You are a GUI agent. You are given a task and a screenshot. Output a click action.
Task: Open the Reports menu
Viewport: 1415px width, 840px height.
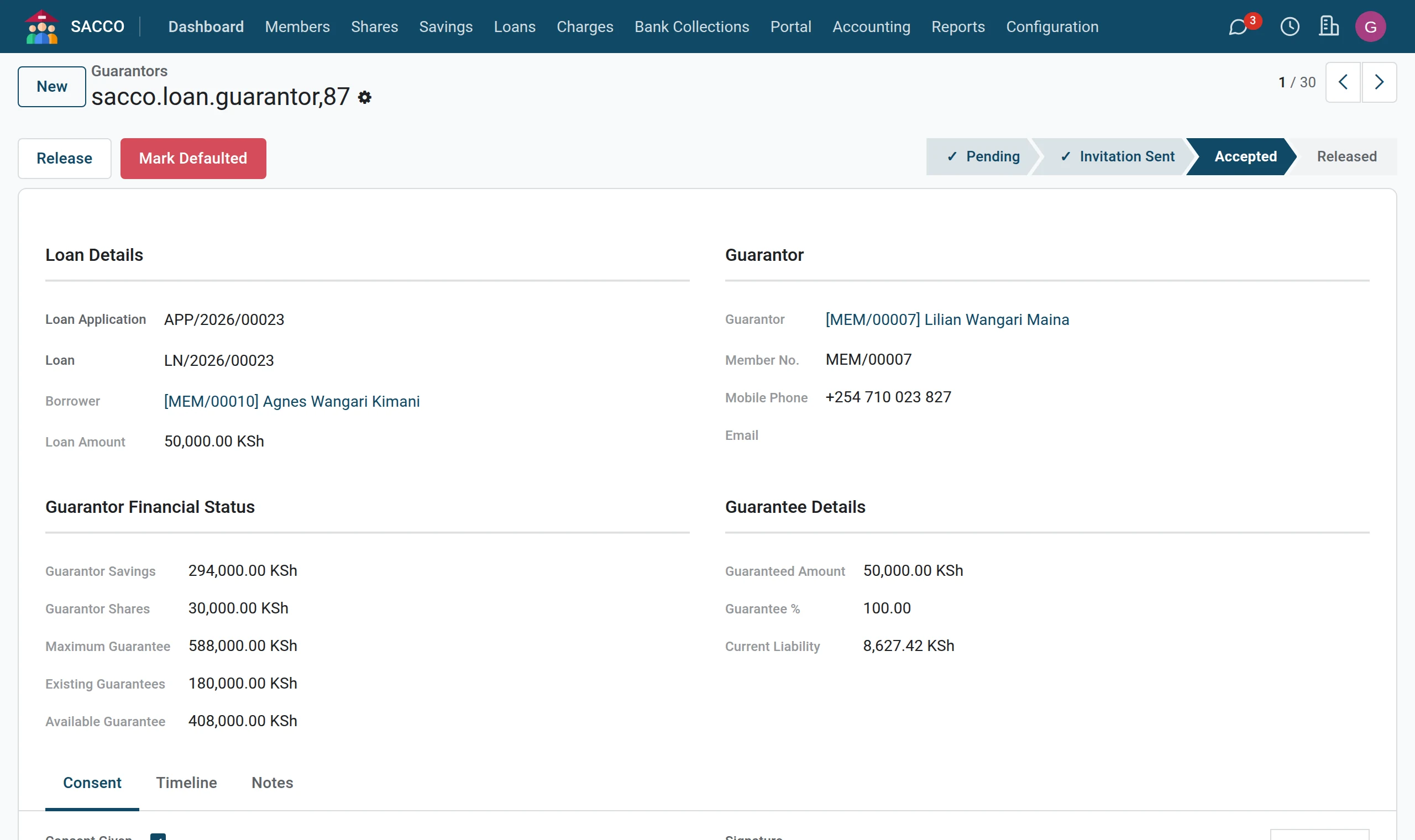coord(958,27)
